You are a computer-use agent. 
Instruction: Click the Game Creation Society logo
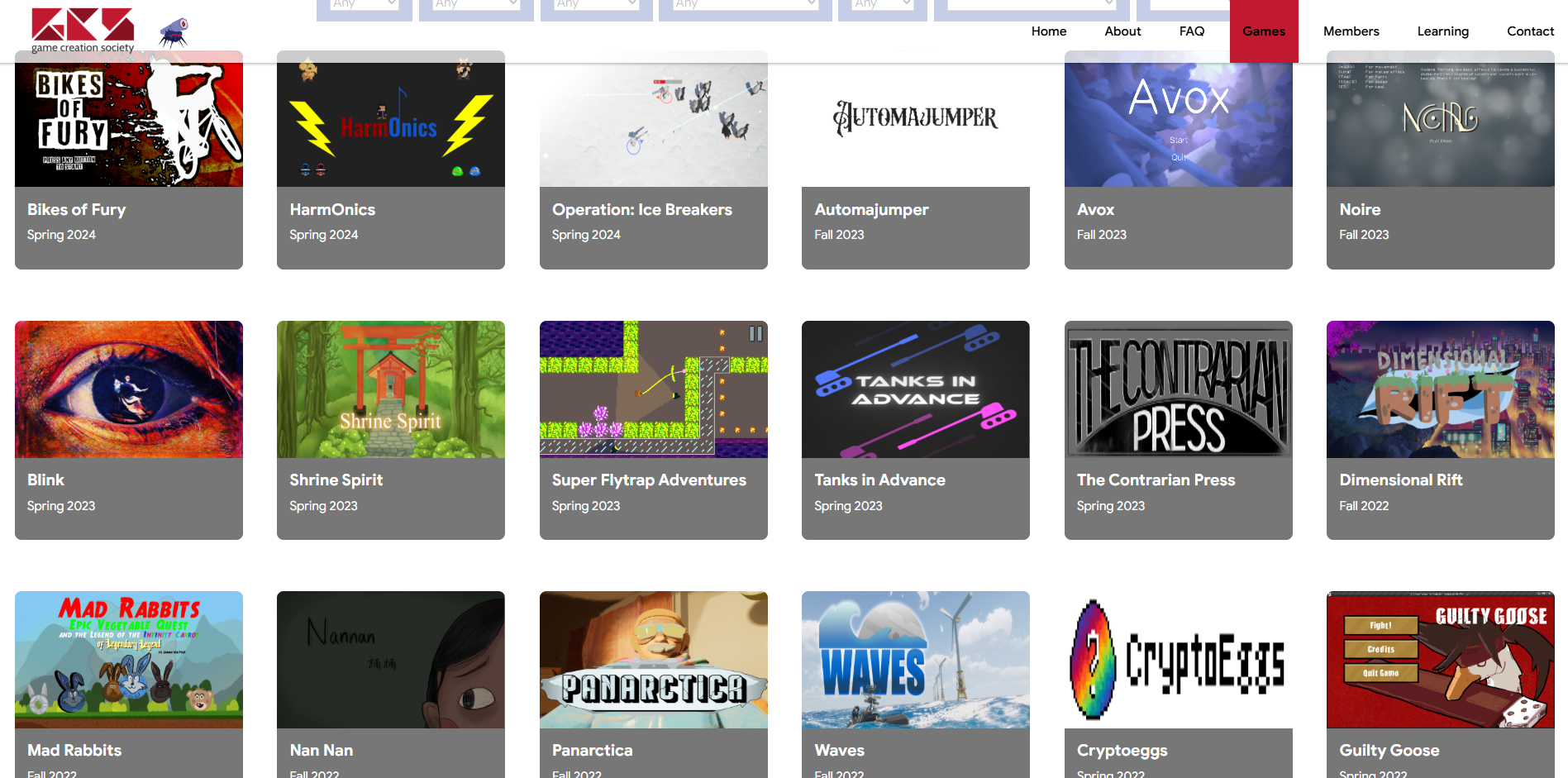[83, 30]
